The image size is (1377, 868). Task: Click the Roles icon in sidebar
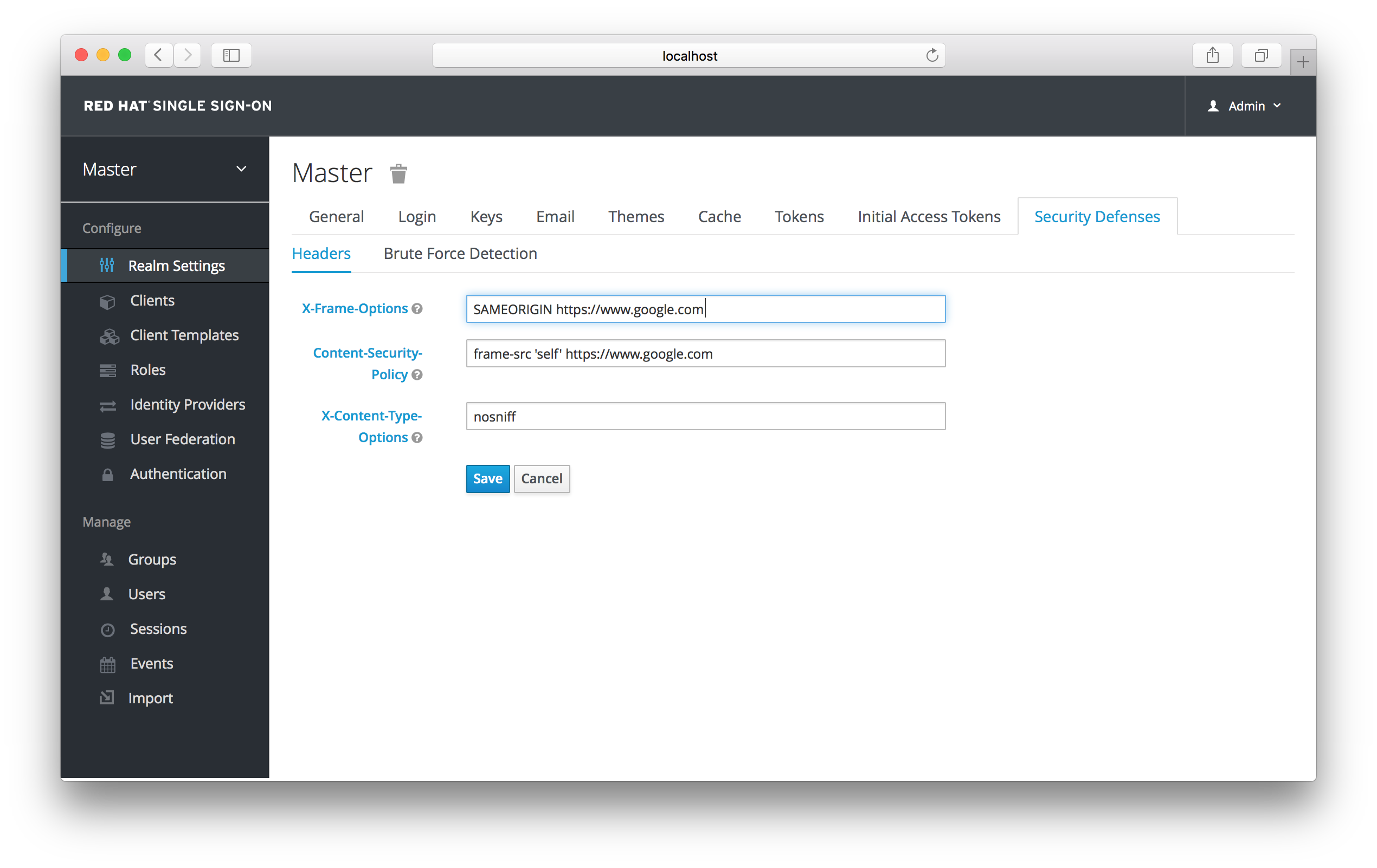[x=108, y=369]
